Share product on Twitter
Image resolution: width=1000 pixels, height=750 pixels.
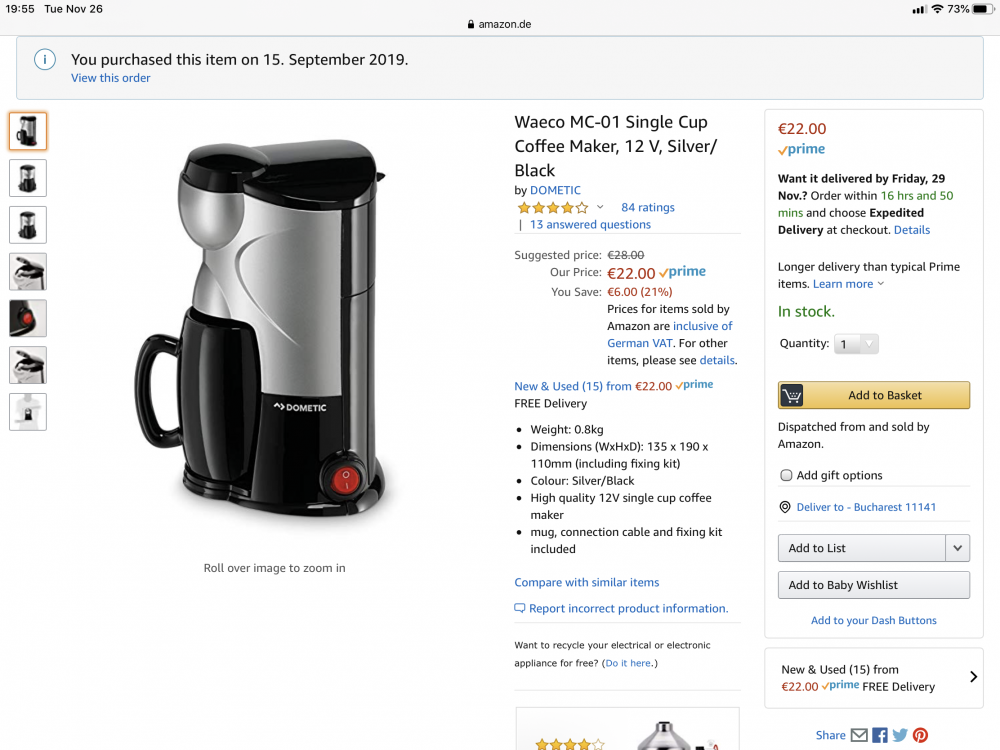pyautogui.click(x=900, y=735)
